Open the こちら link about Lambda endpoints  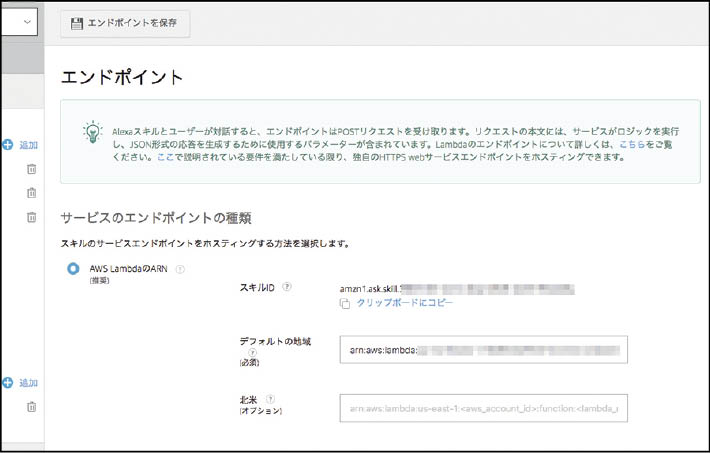coord(632,145)
